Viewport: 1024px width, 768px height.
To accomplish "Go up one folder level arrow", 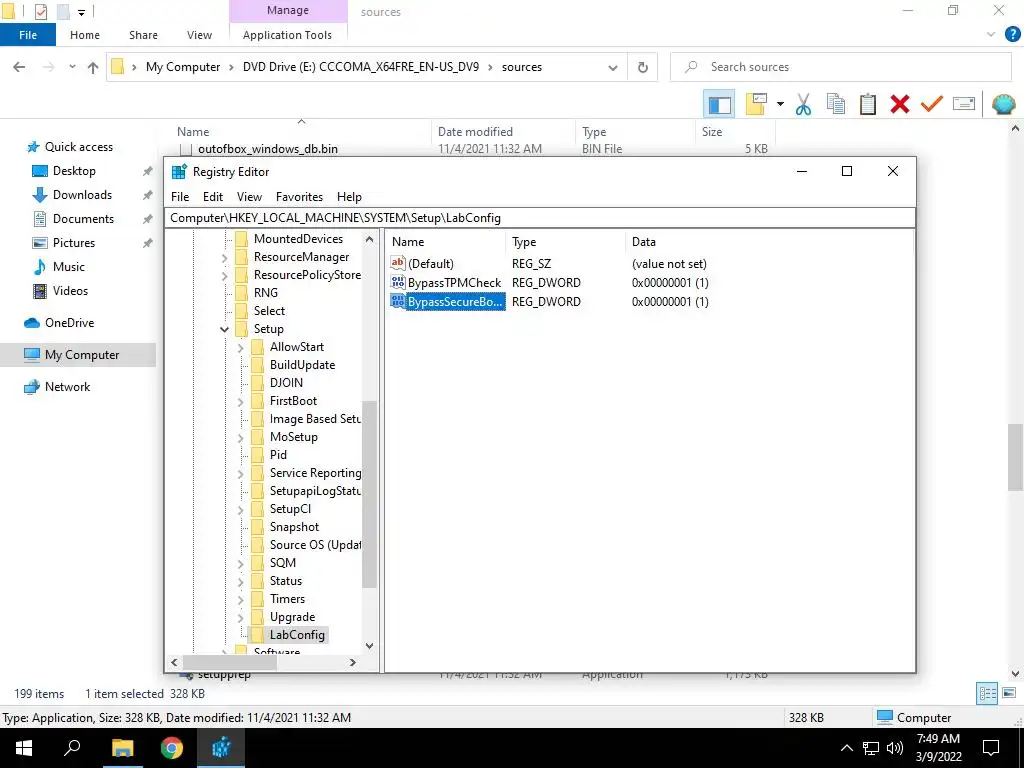I will coord(93,67).
